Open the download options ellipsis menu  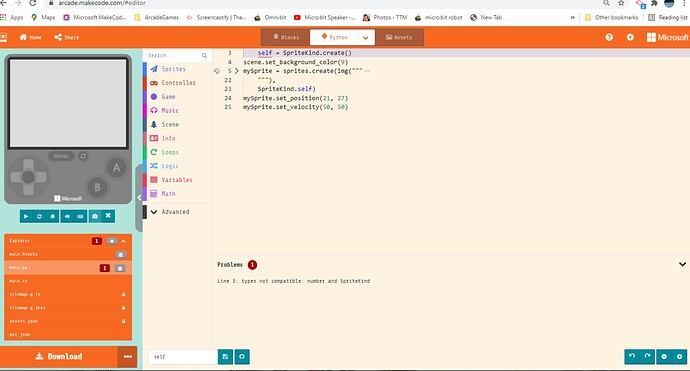pyautogui.click(x=128, y=356)
